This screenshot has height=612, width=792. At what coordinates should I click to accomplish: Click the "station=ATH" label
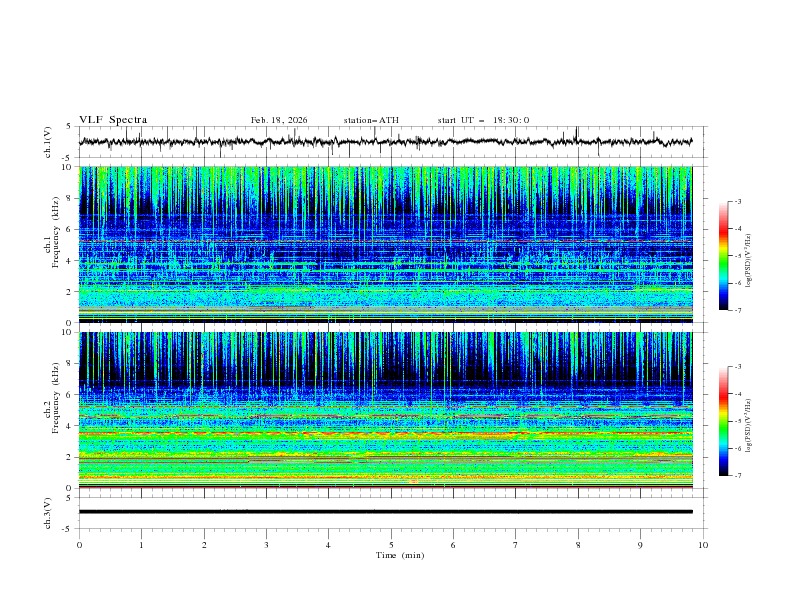[x=371, y=120]
